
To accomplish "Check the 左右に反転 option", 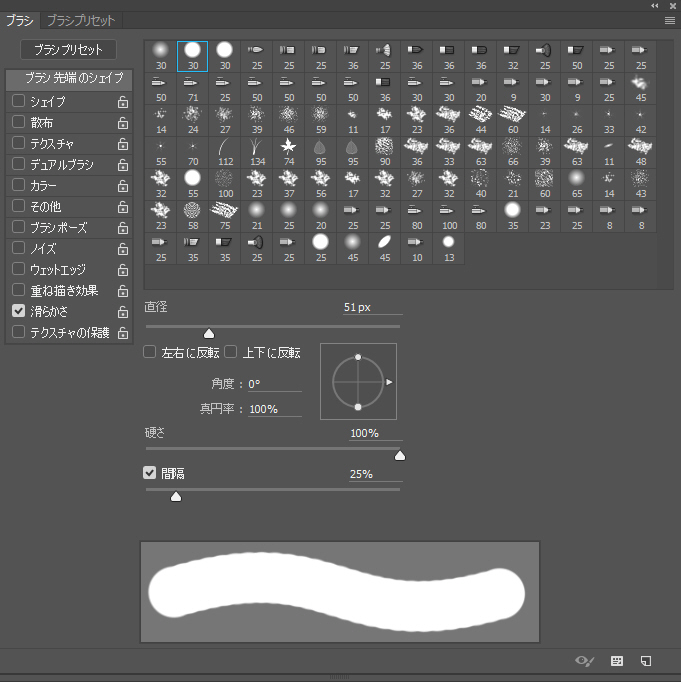I will tap(150, 351).
